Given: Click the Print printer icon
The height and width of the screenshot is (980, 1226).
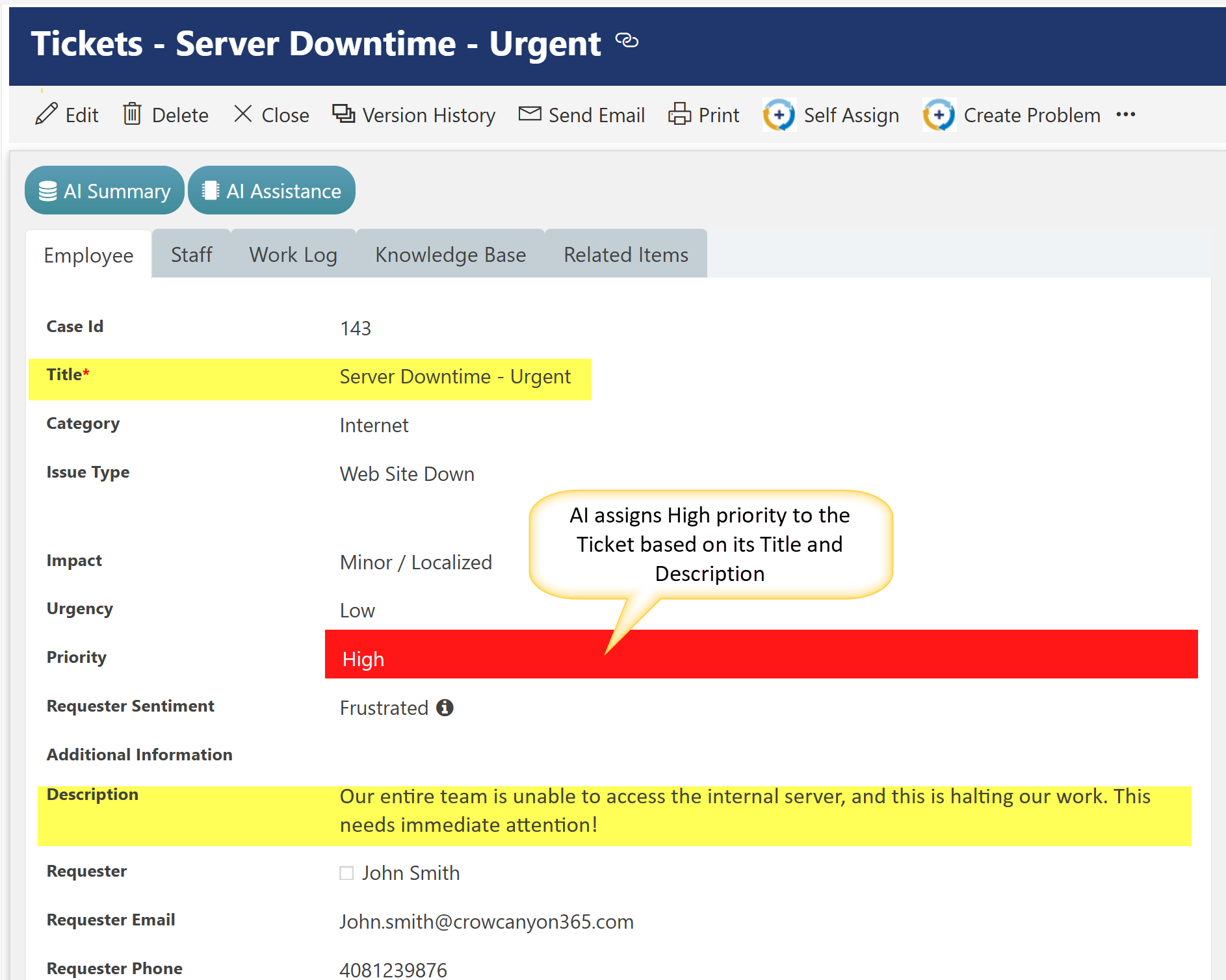Looking at the screenshot, I should click(x=679, y=114).
